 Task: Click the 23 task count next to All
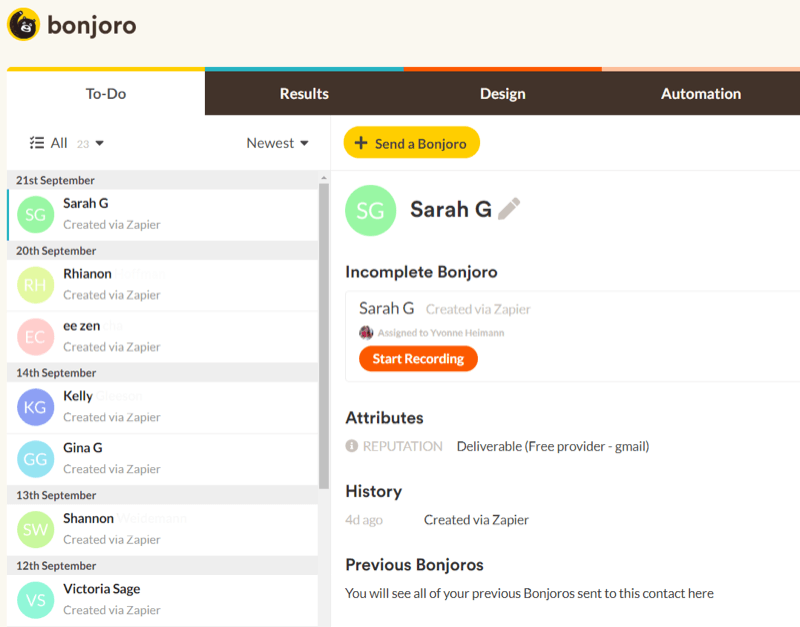pos(83,144)
